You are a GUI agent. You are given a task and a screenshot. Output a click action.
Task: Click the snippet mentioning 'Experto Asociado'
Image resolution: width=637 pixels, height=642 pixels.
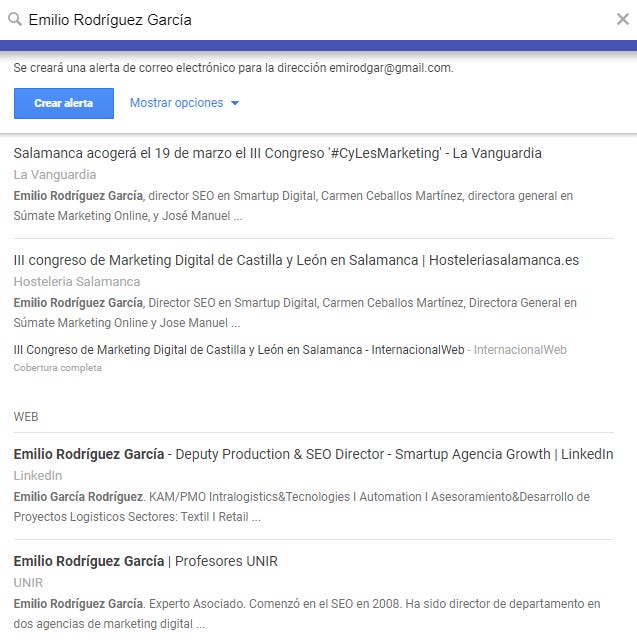click(x=307, y=614)
